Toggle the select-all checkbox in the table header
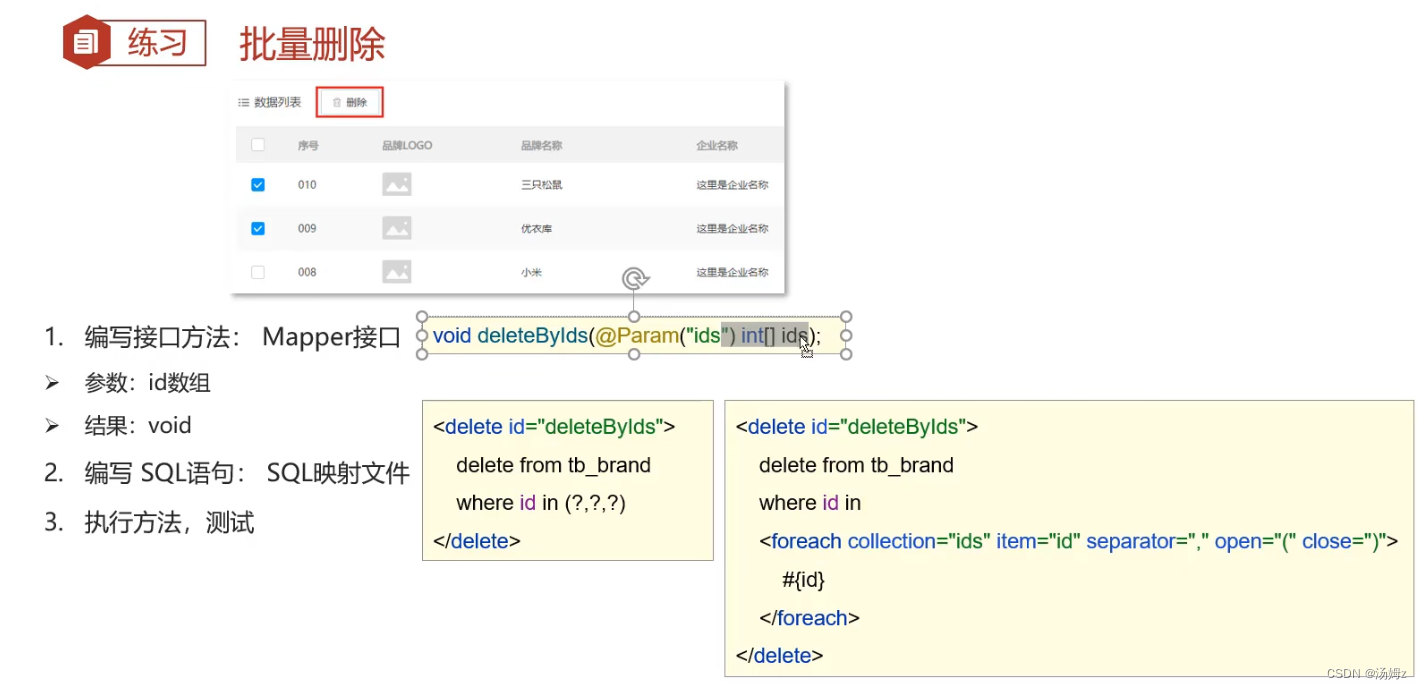1422x689 pixels. tap(258, 145)
